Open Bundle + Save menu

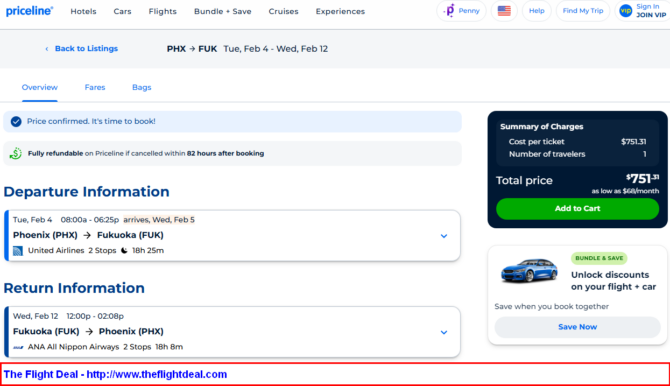click(223, 12)
